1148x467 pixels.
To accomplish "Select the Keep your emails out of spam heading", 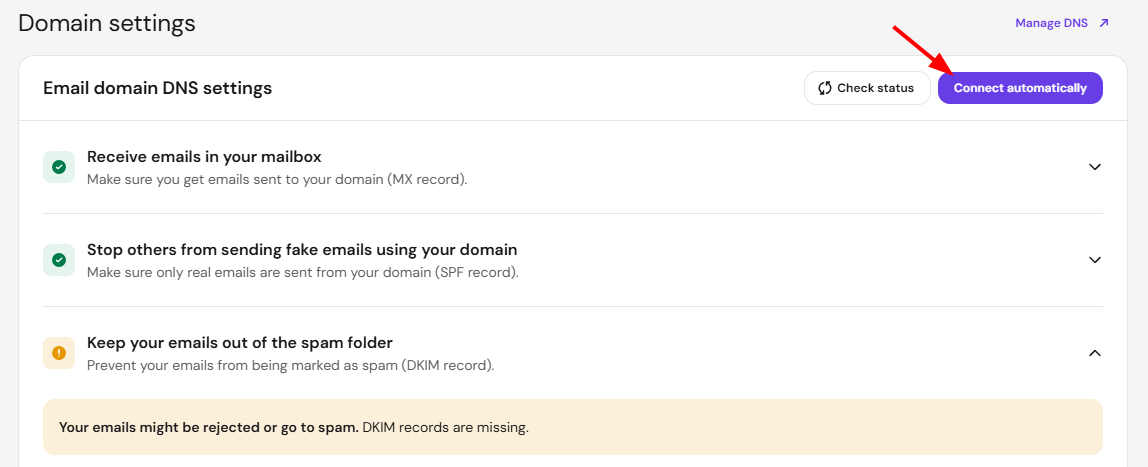I will point(240,343).
